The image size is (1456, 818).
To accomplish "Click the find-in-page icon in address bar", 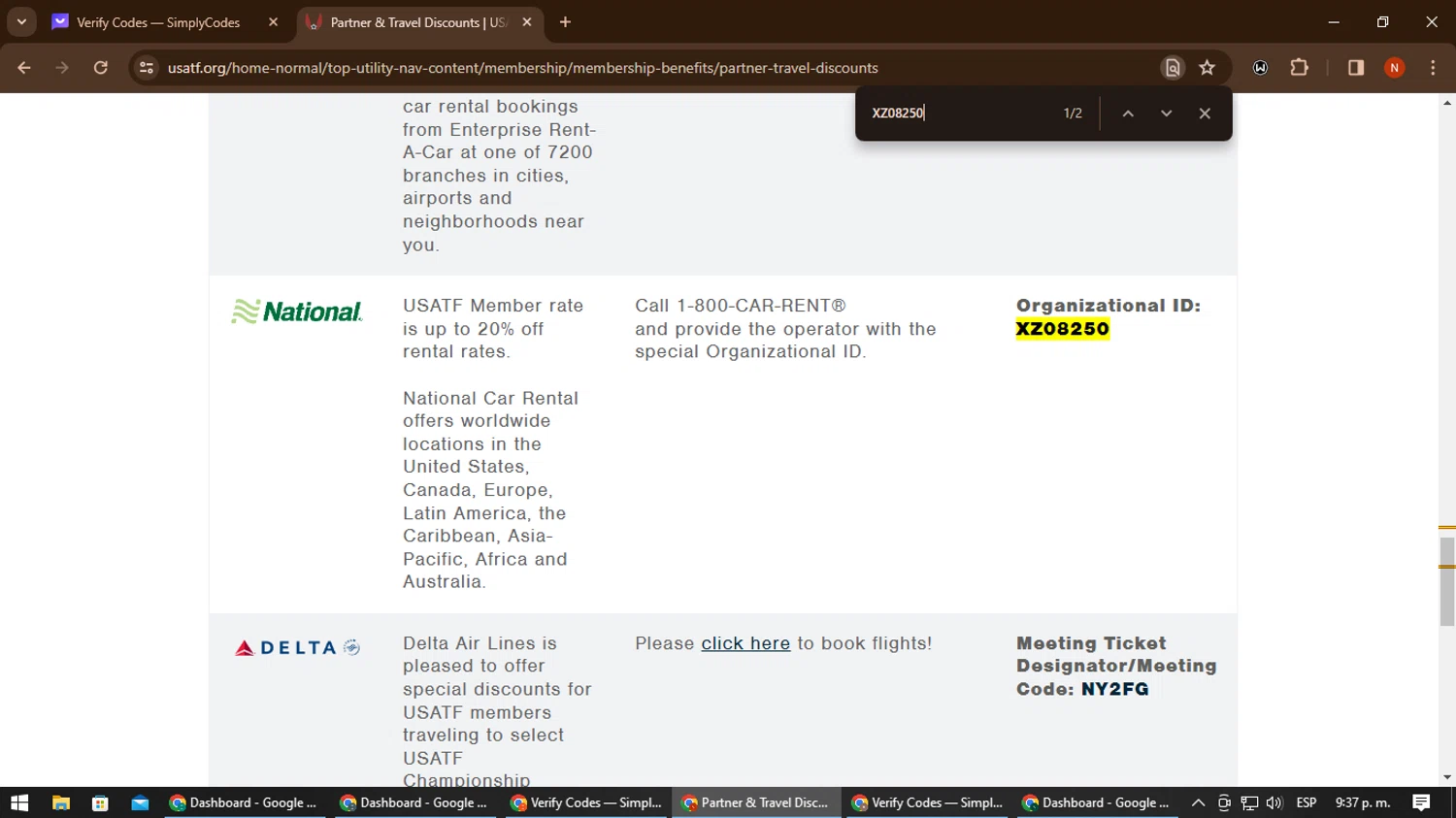I will pyautogui.click(x=1173, y=68).
